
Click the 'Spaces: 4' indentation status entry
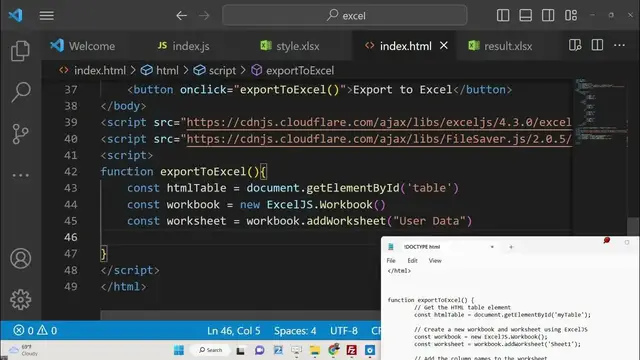(x=295, y=330)
